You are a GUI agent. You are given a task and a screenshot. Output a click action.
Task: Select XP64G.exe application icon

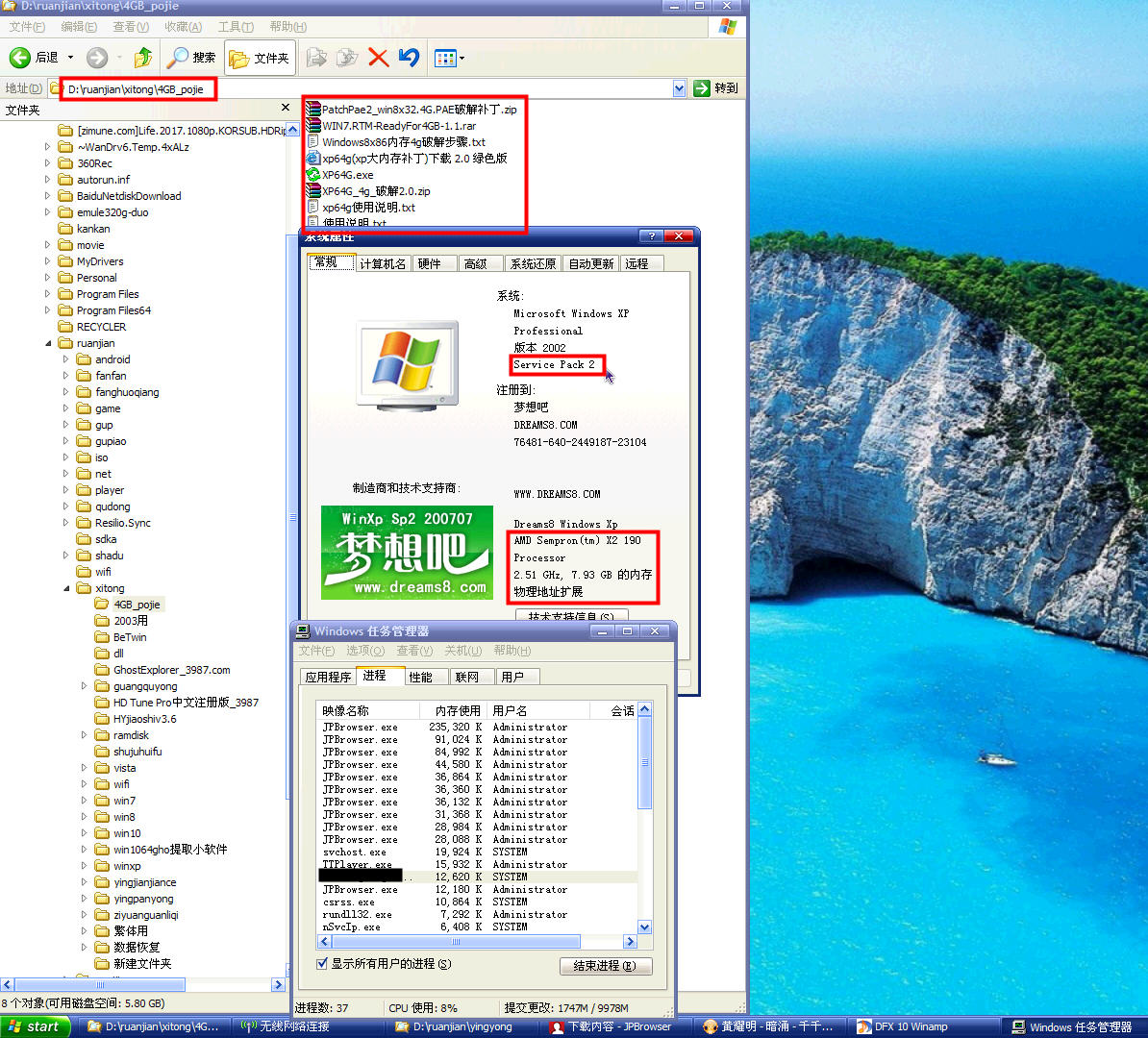coord(313,174)
